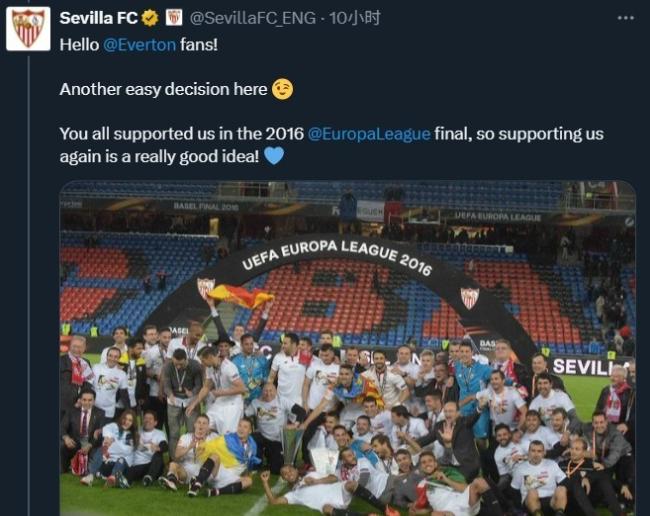Open the @EuropaLeague mention link

point(369,134)
